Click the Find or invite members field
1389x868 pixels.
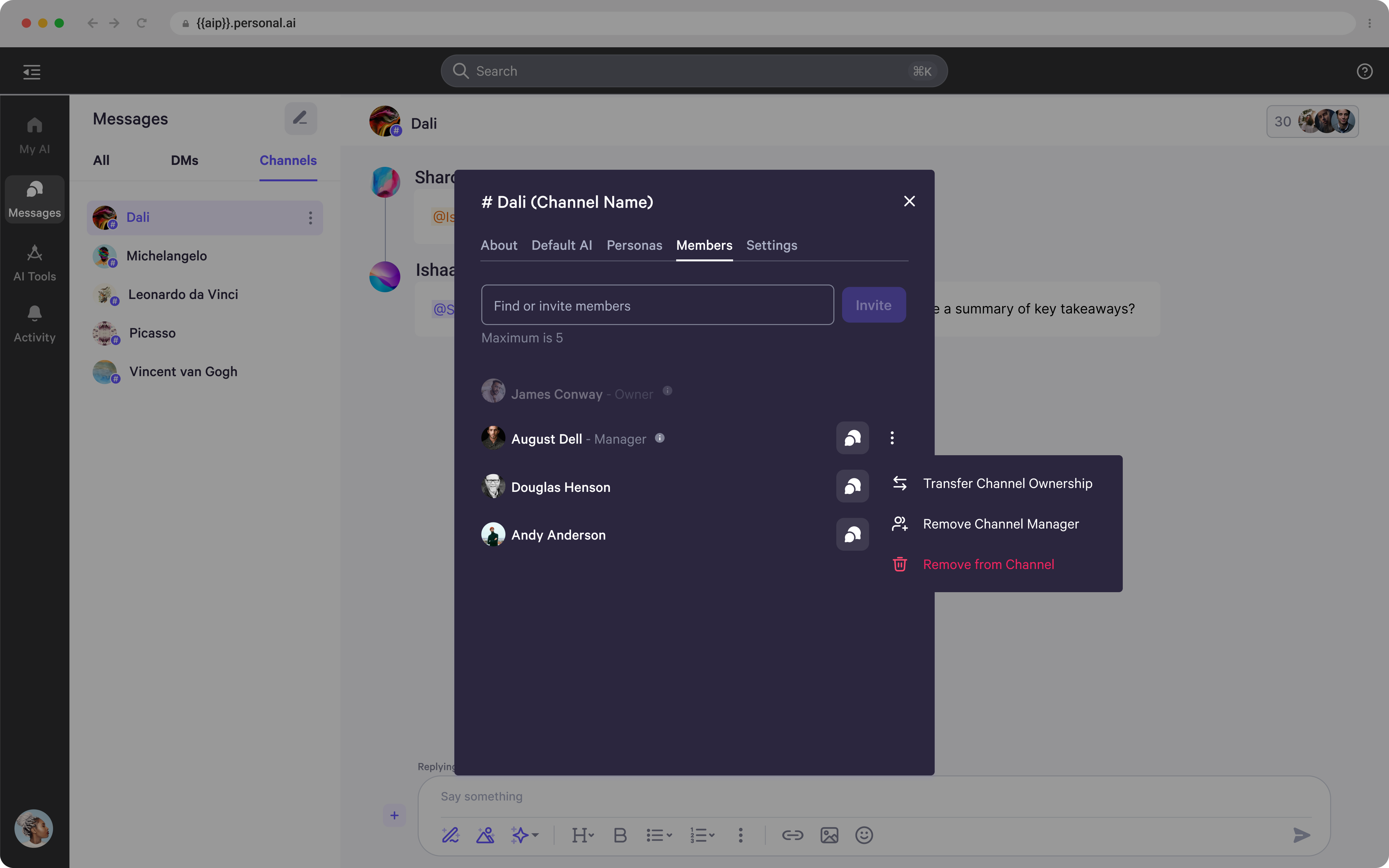click(657, 305)
